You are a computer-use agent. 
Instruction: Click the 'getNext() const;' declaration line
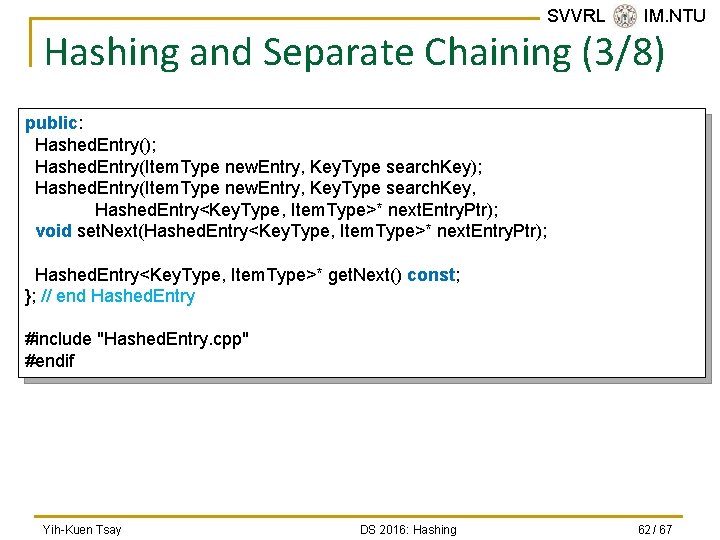click(x=248, y=275)
